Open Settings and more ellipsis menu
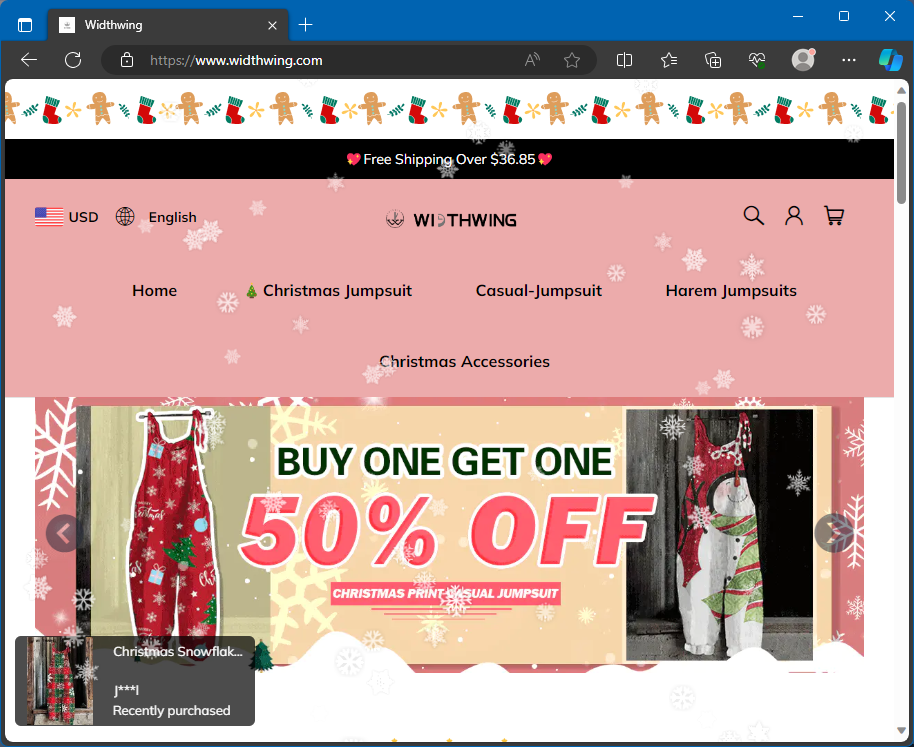This screenshot has width=914, height=747. [x=848, y=60]
